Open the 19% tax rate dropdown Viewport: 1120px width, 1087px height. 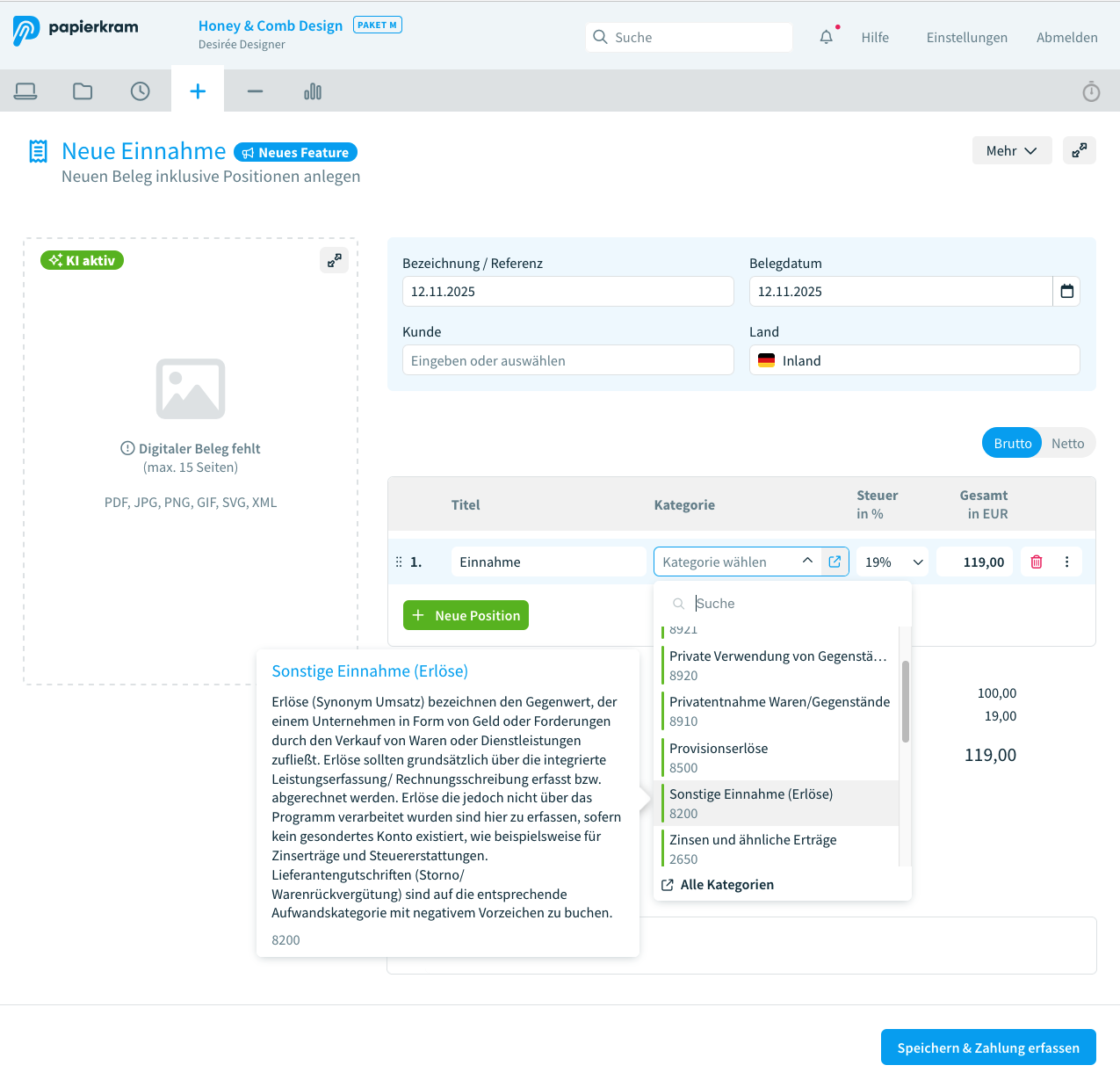click(x=892, y=562)
